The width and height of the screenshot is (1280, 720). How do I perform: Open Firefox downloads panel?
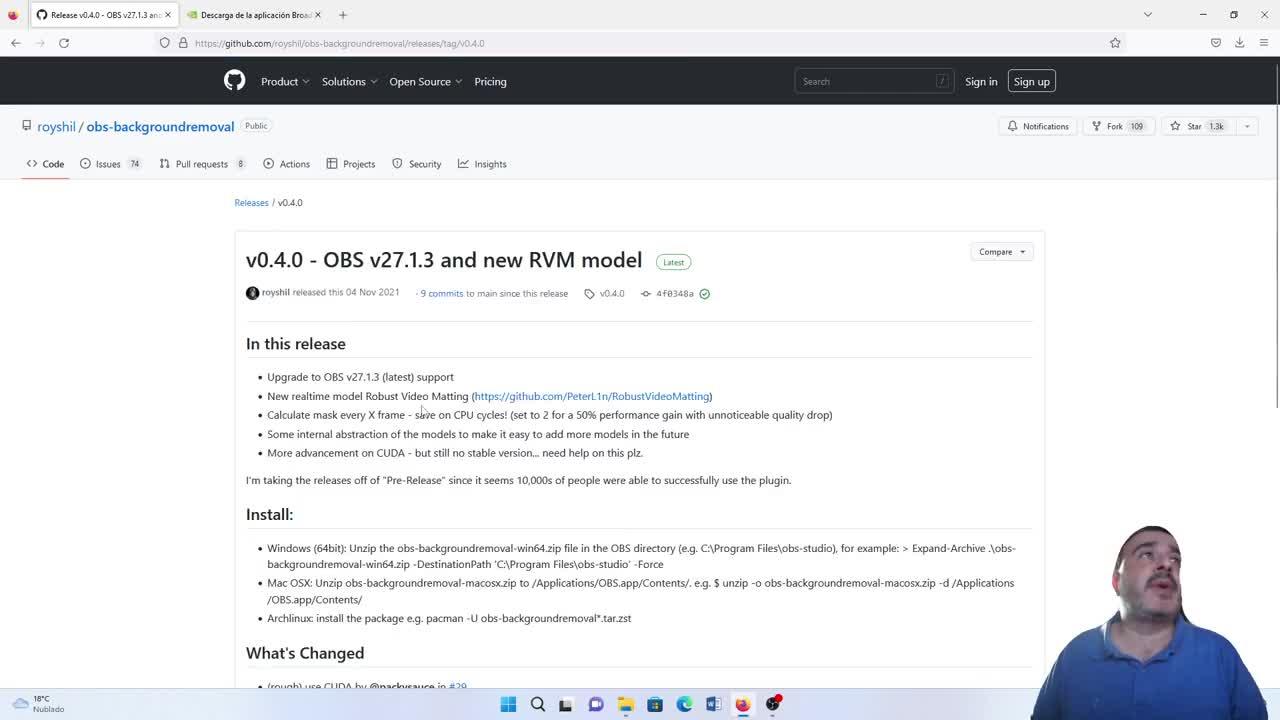[x=1239, y=43]
